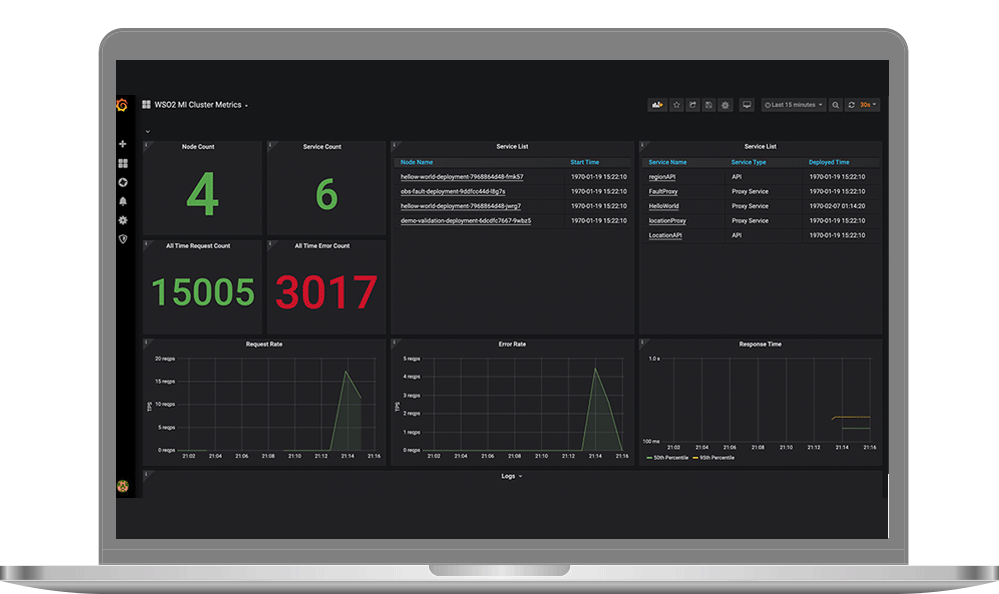Star this dashboard as favorite
Viewport: 999px width, 594px height.
click(676, 105)
